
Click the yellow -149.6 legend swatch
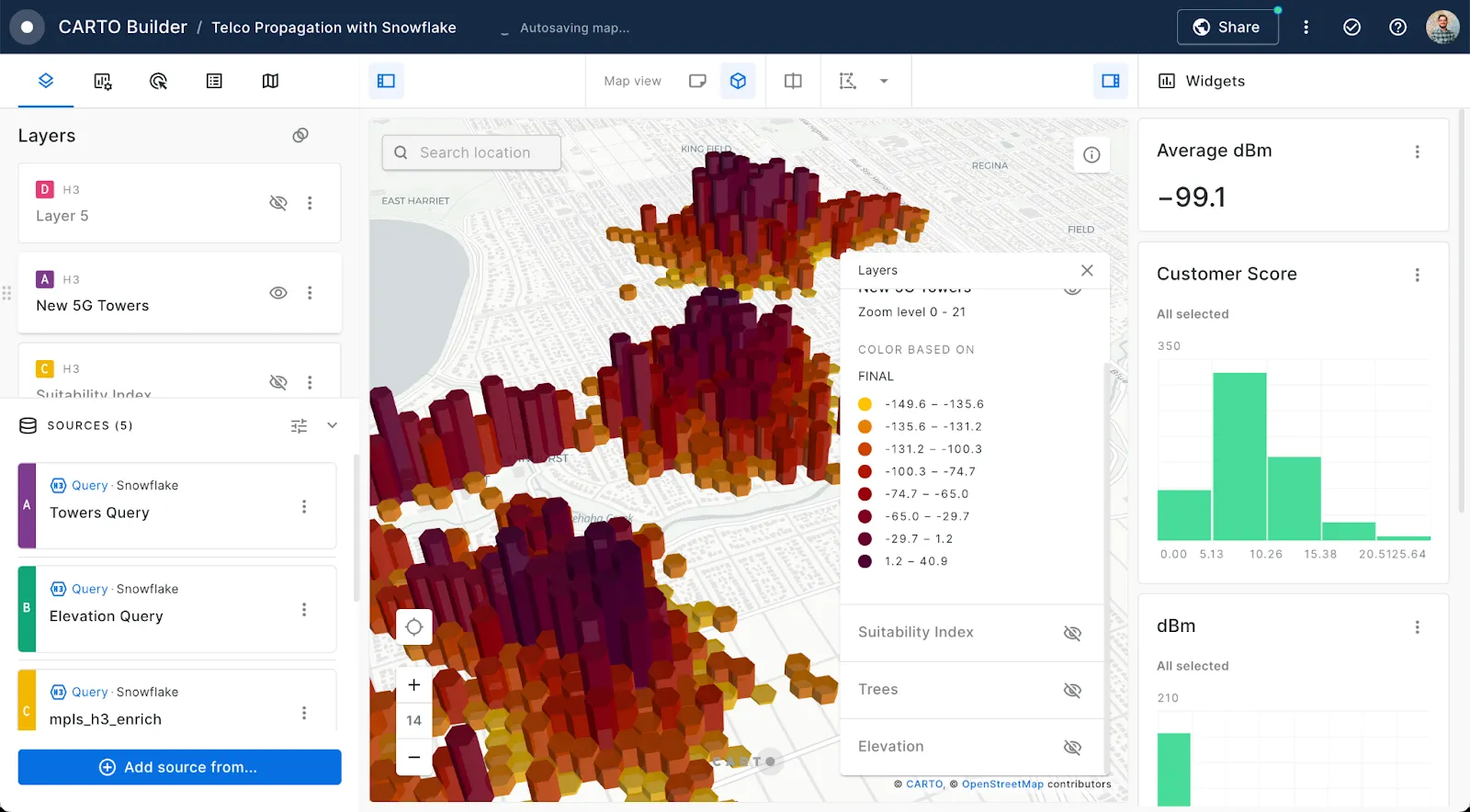click(865, 404)
